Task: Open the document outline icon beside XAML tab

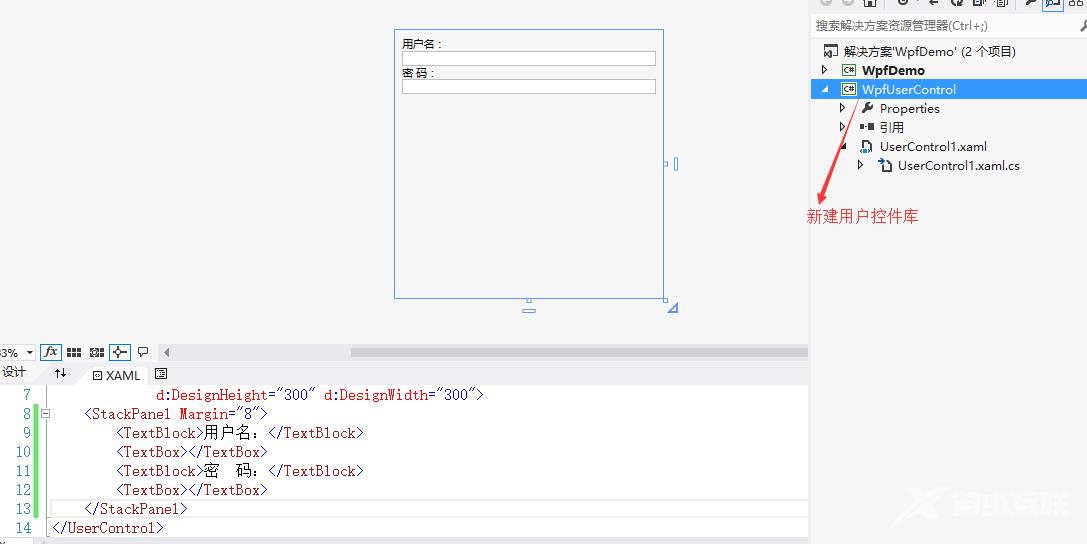Action: [161, 374]
